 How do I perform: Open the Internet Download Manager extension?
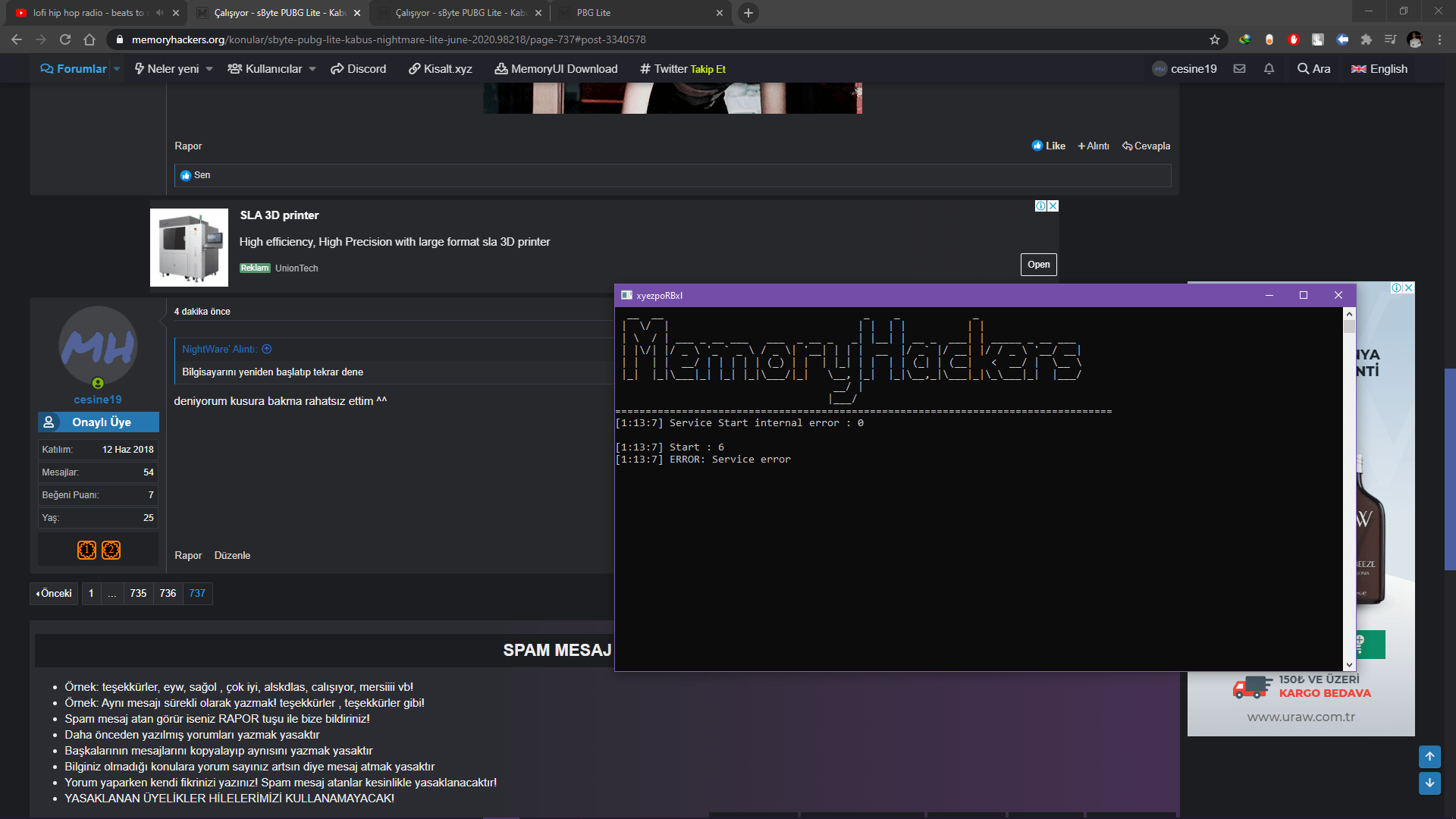[1244, 39]
